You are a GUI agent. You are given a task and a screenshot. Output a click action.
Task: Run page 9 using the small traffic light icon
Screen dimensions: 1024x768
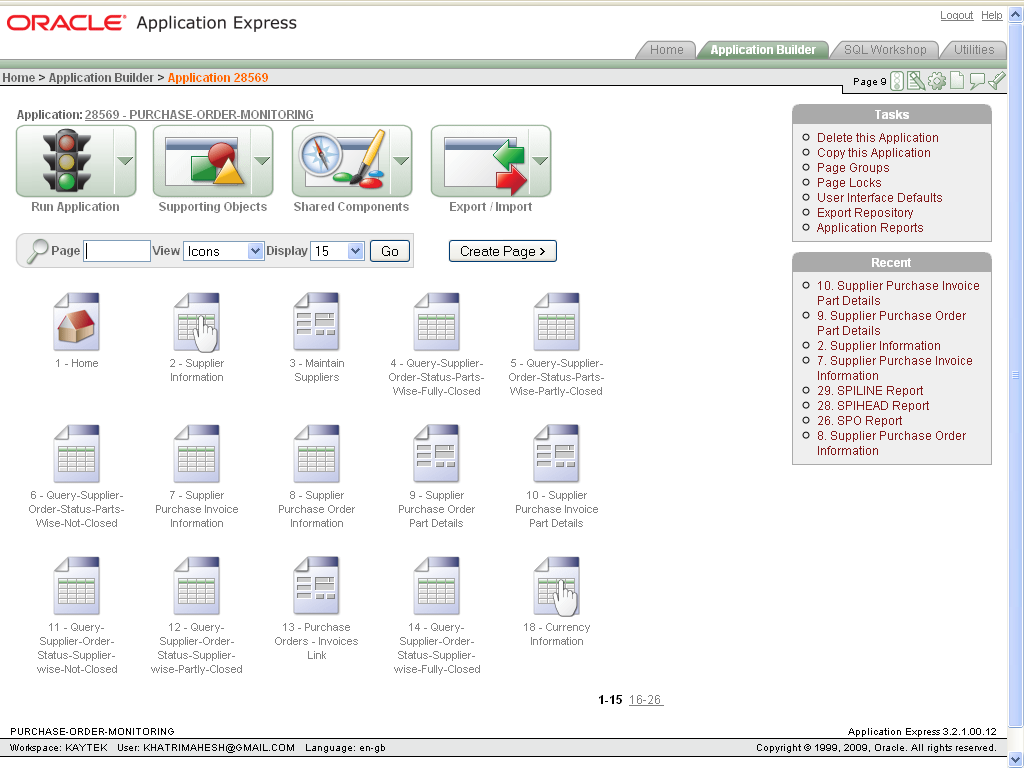point(897,81)
